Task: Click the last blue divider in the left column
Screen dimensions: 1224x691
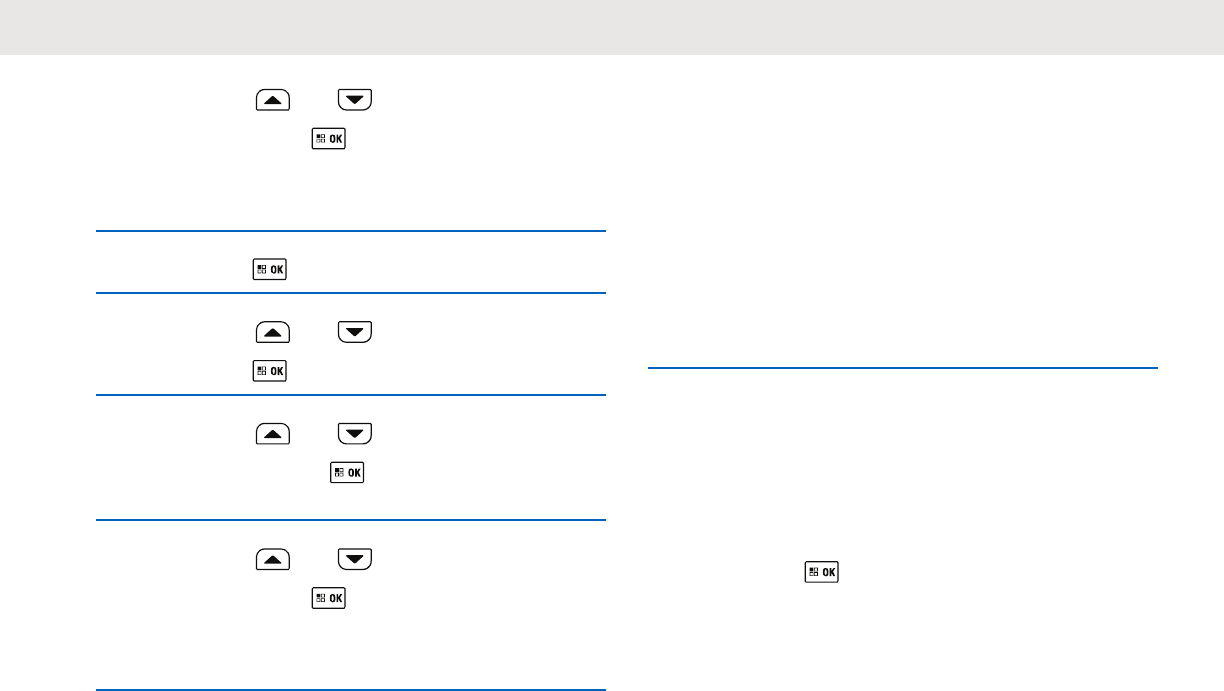Action: click(351, 689)
